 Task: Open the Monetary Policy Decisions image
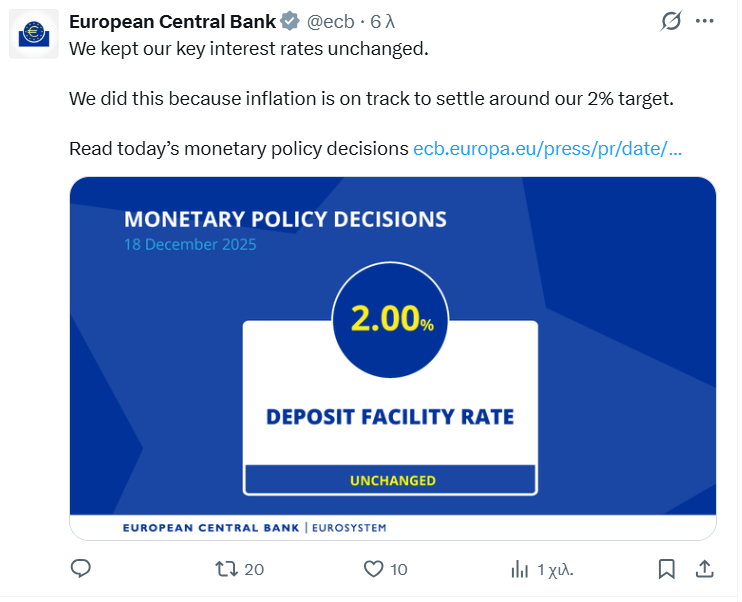tap(392, 358)
